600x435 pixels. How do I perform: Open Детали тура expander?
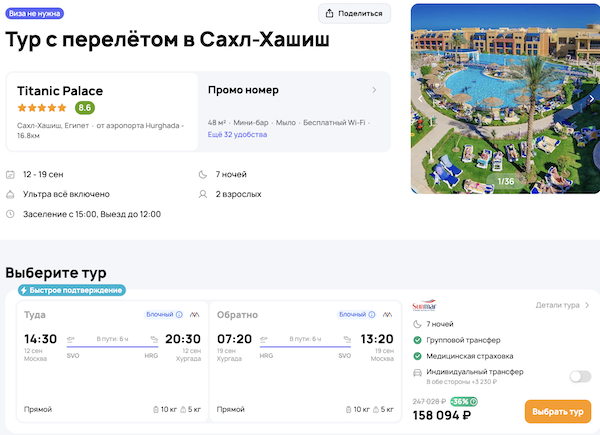click(563, 305)
